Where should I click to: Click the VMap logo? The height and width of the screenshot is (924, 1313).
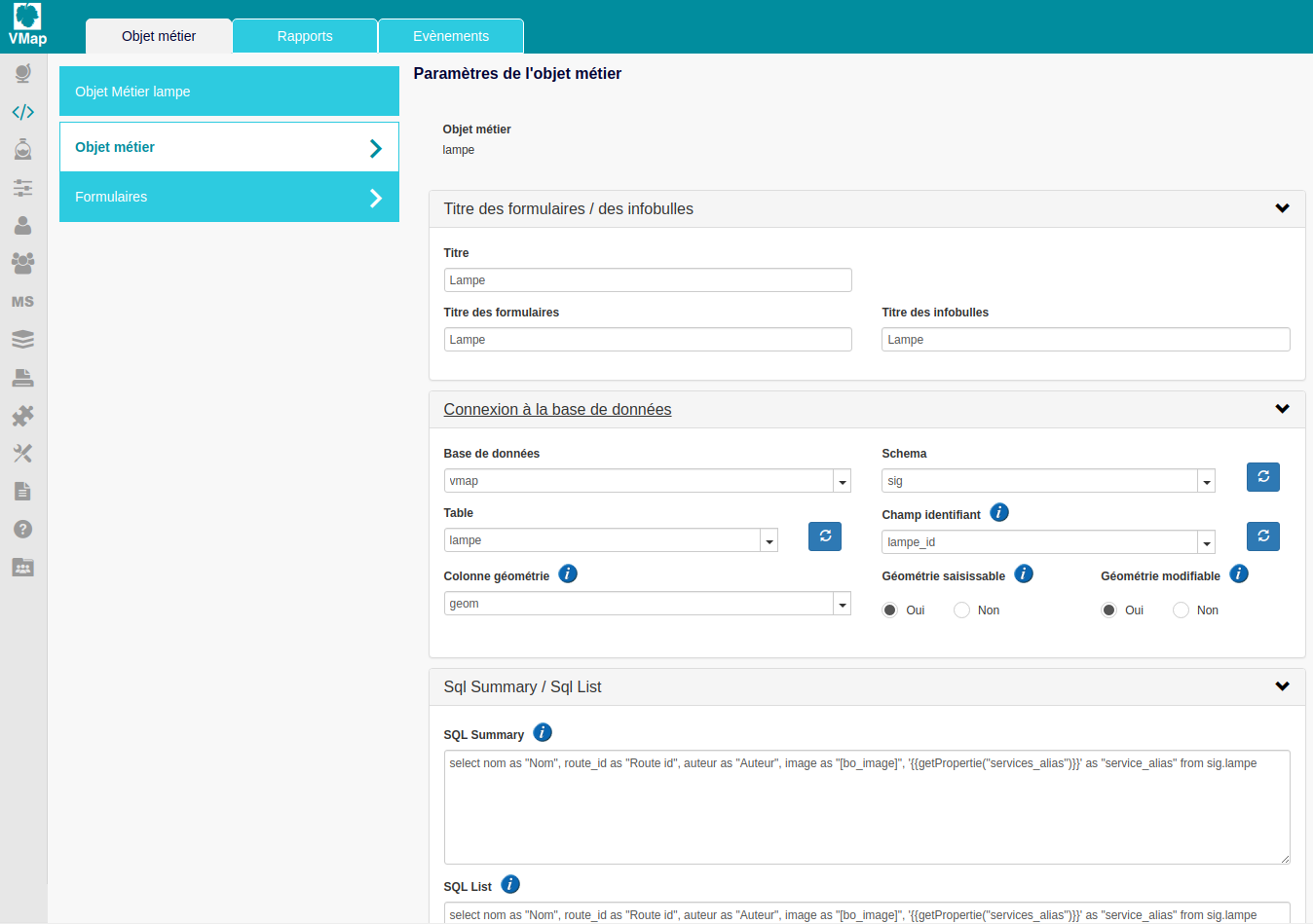[x=27, y=24]
